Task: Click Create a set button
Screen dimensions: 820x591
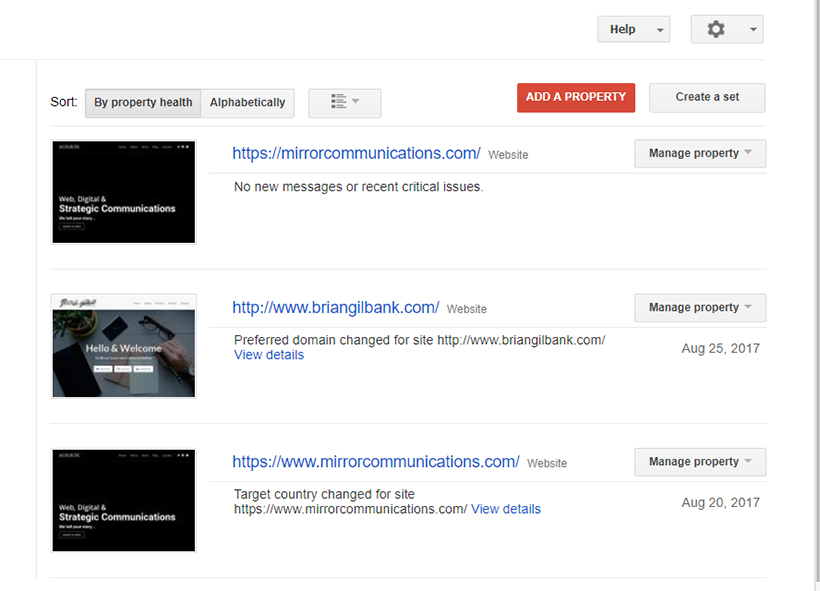Action: pos(707,97)
